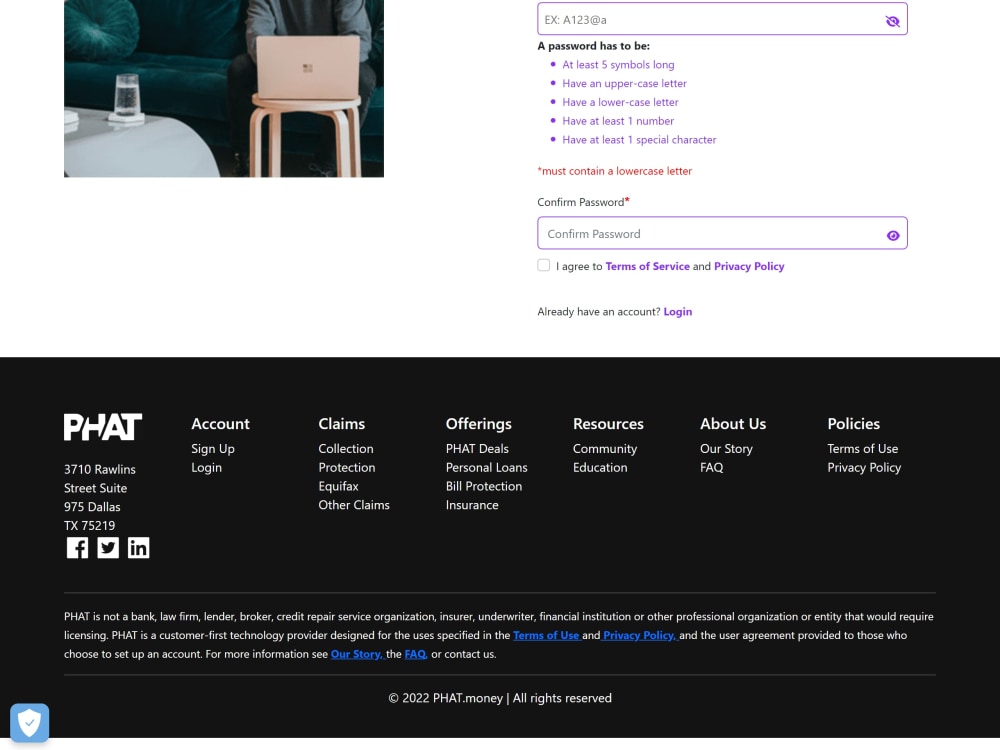Open Privacy Policy under Policies column
Viewport: 1000px width, 750px height.
click(864, 467)
